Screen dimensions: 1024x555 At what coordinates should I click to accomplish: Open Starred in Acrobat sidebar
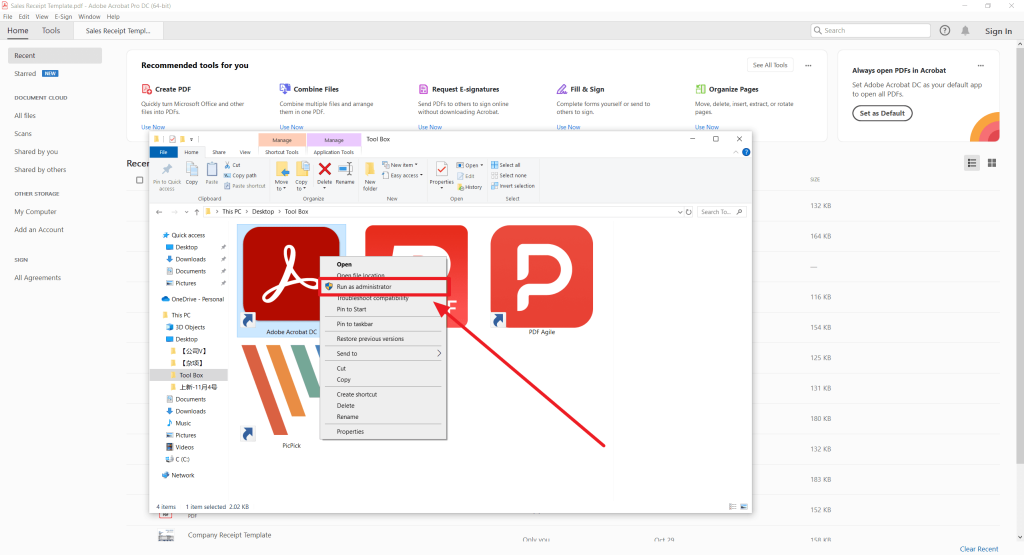tap(25, 74)
